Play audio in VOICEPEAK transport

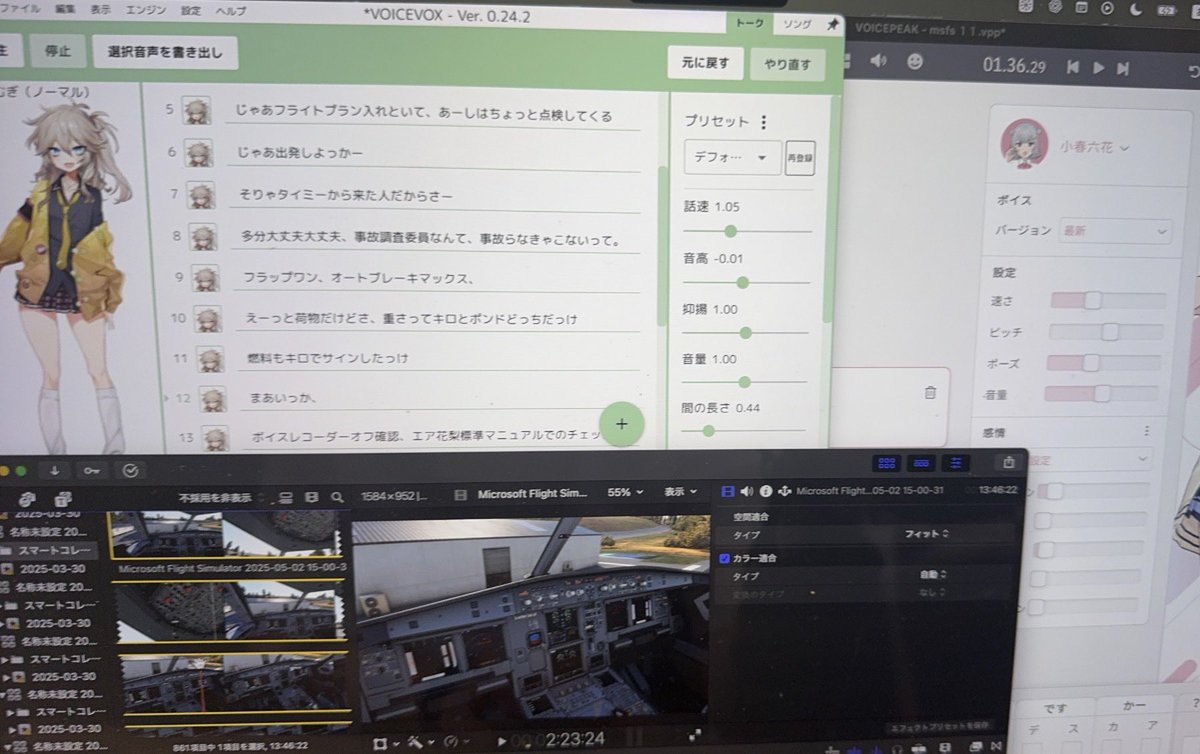coord(1098,68)
